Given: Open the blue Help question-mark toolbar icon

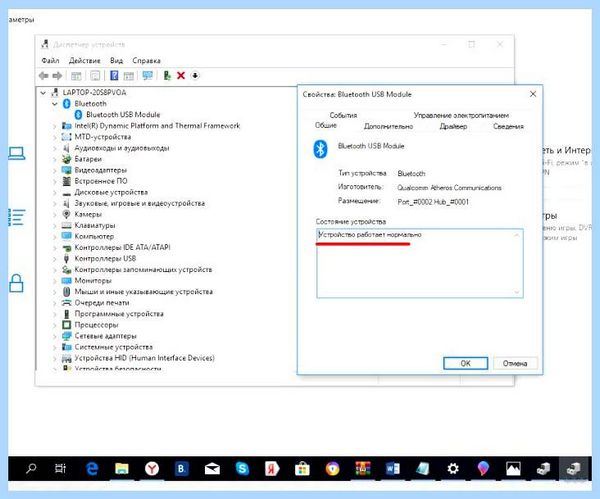Looking at the screenshot, I should click(x=114, y=75).
